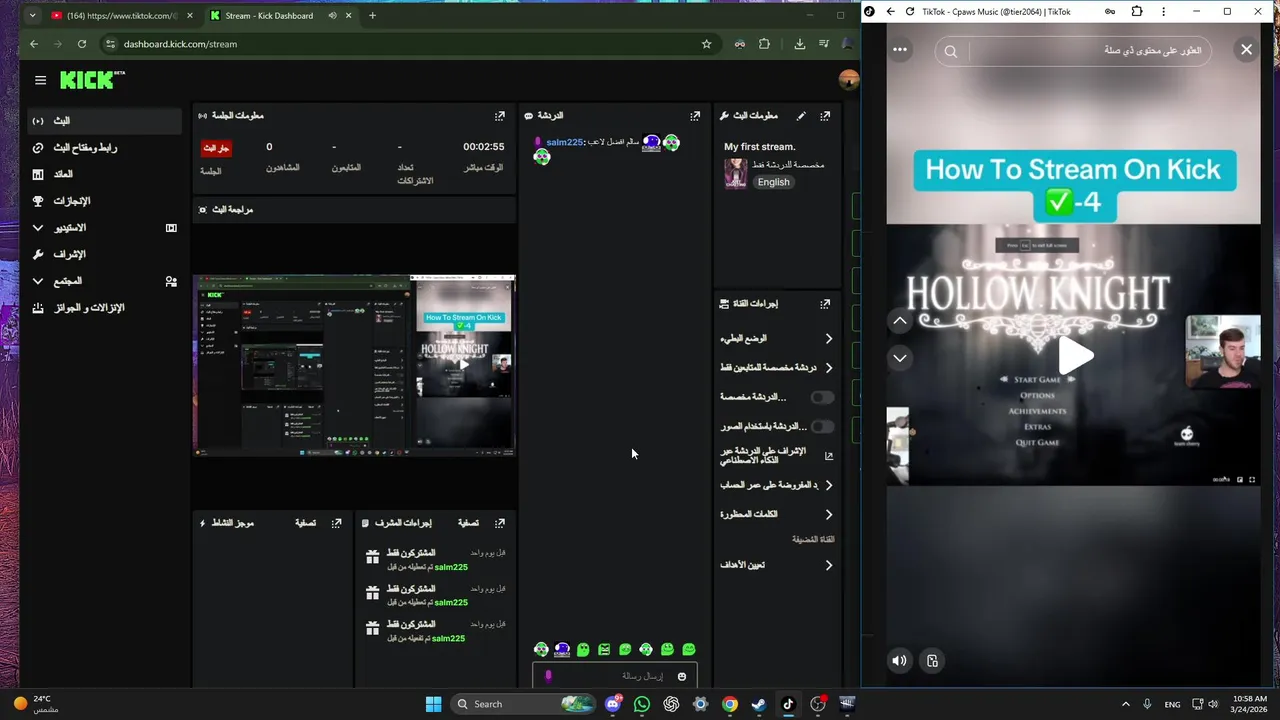Toggle the الدردشة باستخدام الصور switch
This screenshot has width=1280, height=720.
pyautogui.click(x=822, y=426)
